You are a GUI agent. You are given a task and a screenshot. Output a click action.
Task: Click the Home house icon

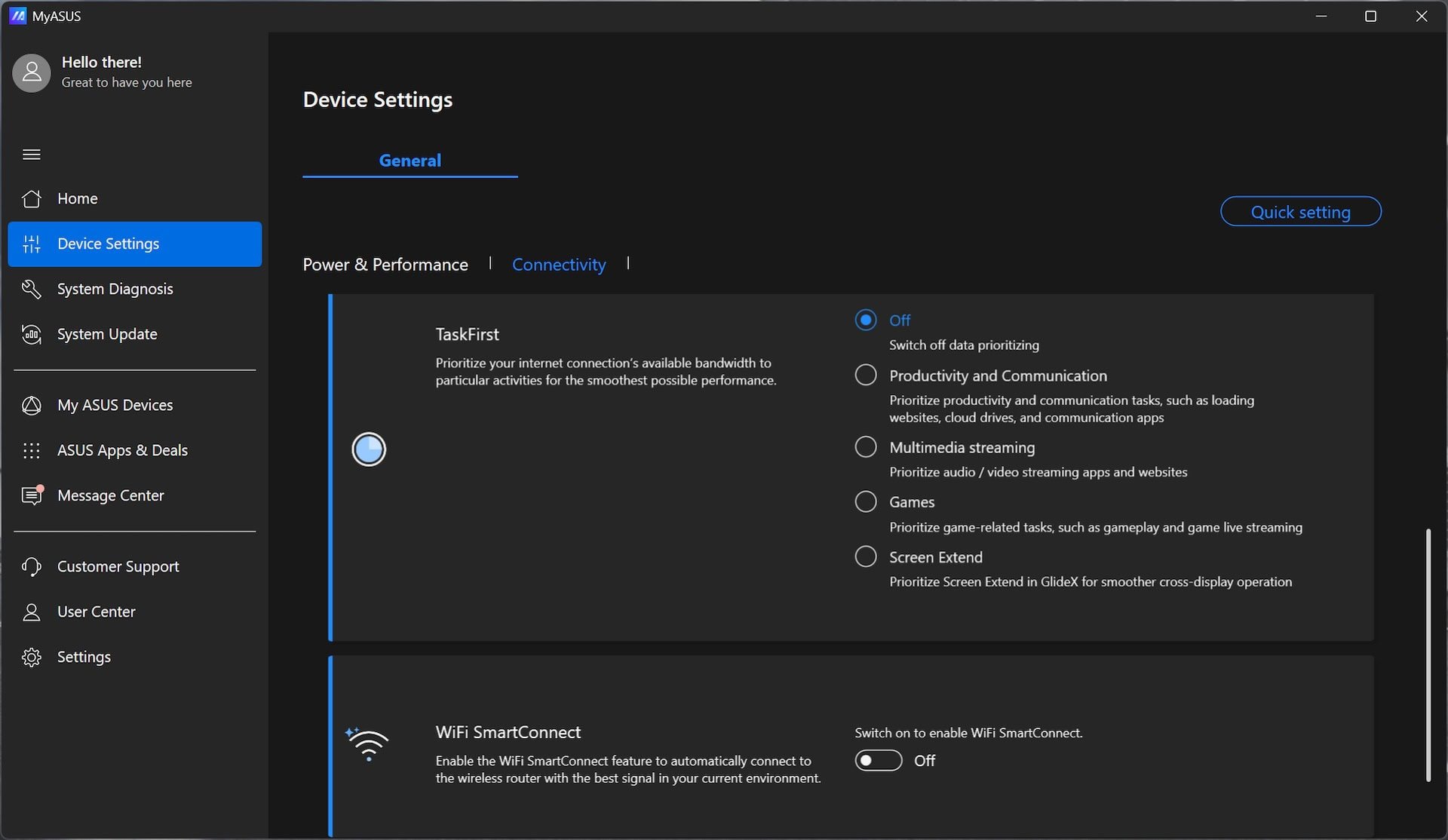pos(32,198)
